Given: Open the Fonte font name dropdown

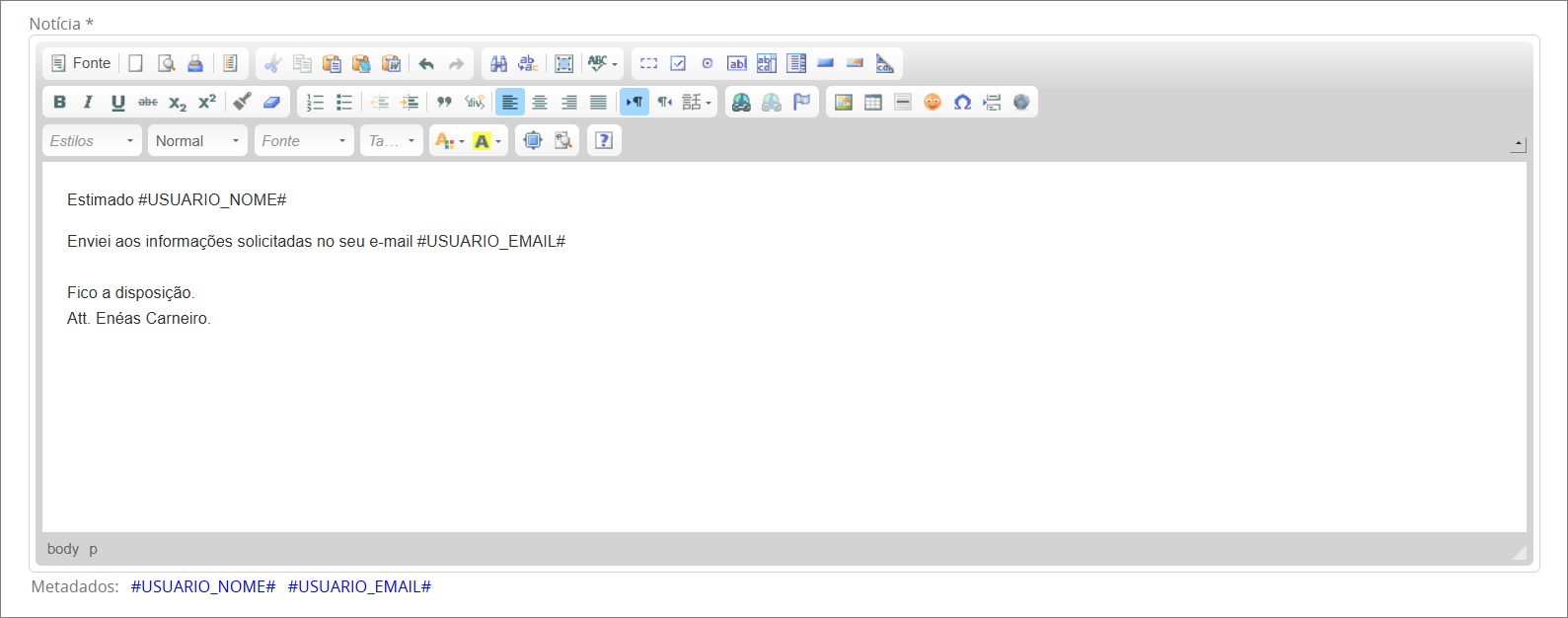Looking at the screenshot, I should [x=304, y=141].
